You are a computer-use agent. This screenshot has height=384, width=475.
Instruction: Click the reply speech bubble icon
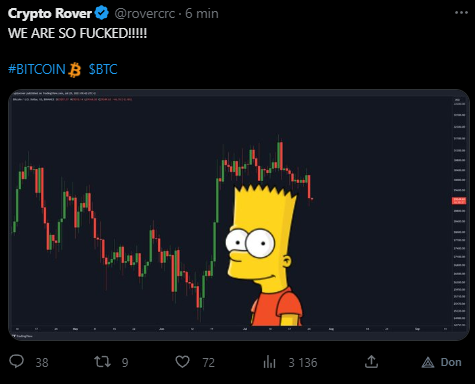pos(16,361)
